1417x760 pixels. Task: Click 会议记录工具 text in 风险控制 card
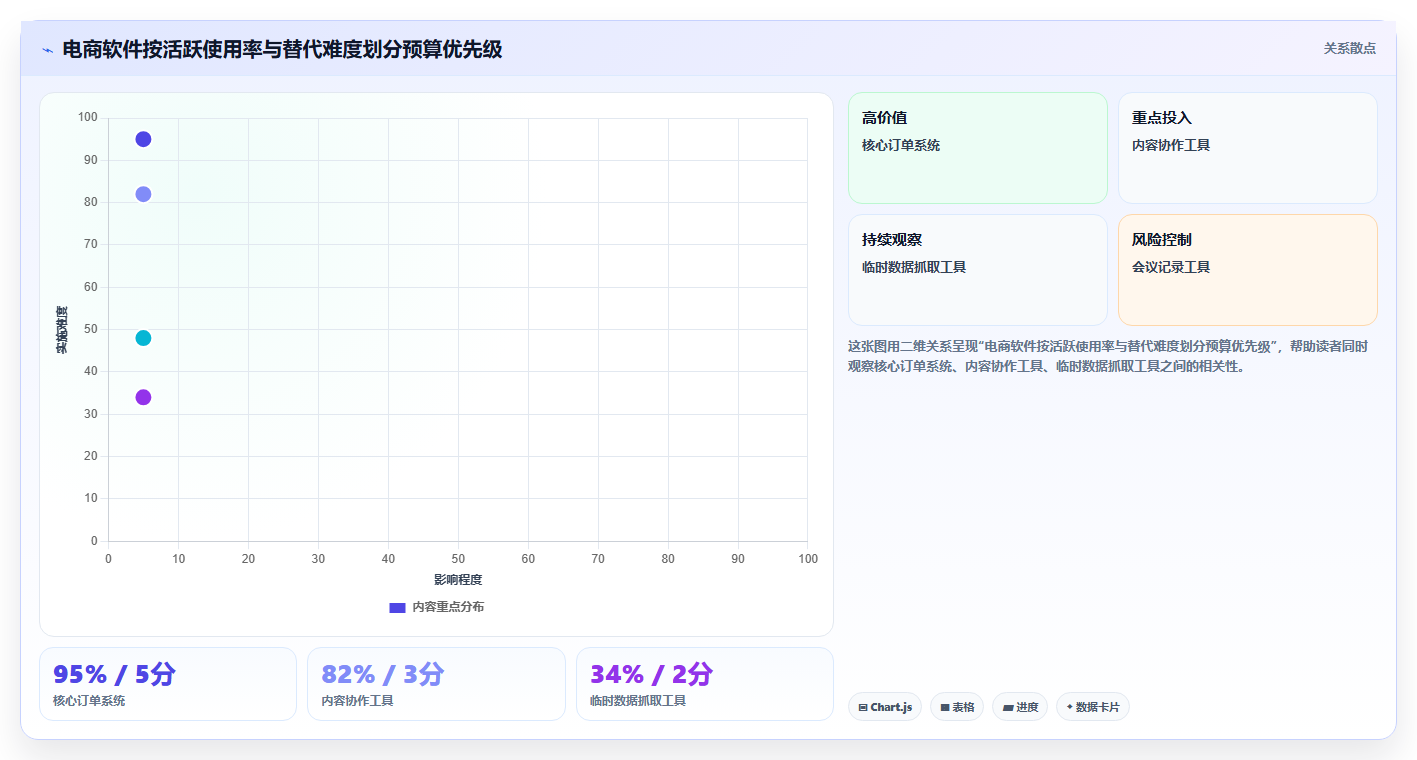click(1171, 267)
